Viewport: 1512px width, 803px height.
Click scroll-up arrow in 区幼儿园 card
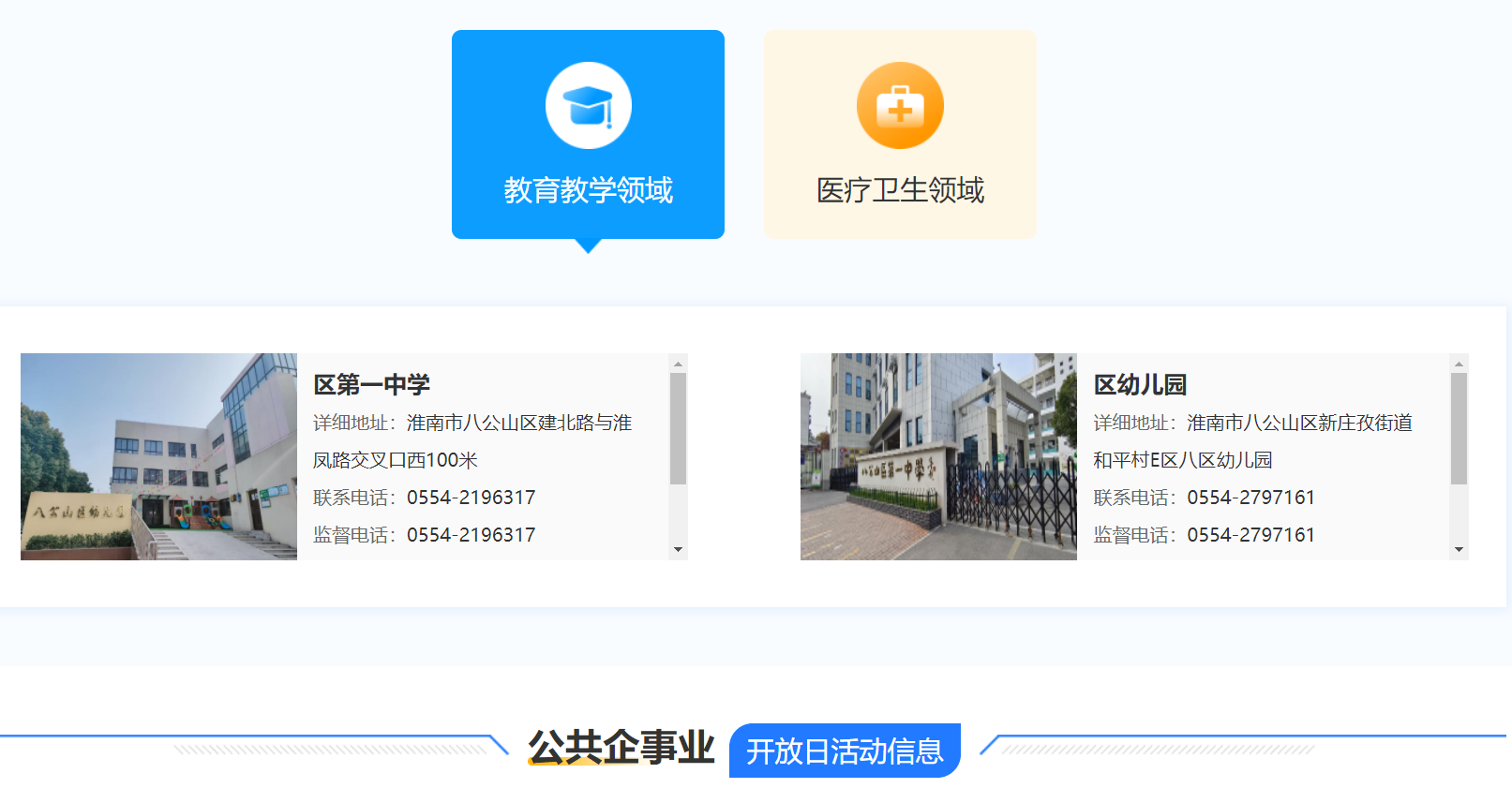pyautogui.click(x=1459, y=364)
